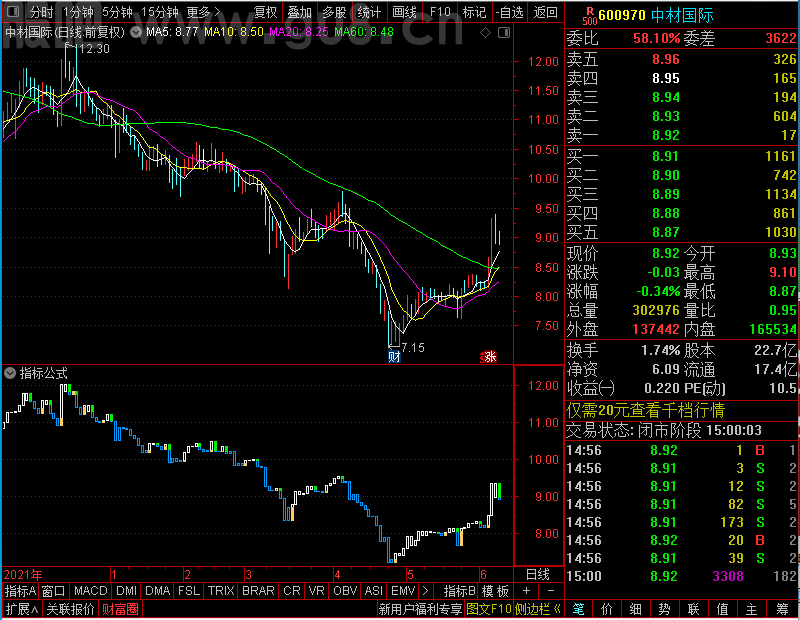Click the diamond icon above price chart
The height and width of the screenshot is (620, 800).
coord(485,33)
